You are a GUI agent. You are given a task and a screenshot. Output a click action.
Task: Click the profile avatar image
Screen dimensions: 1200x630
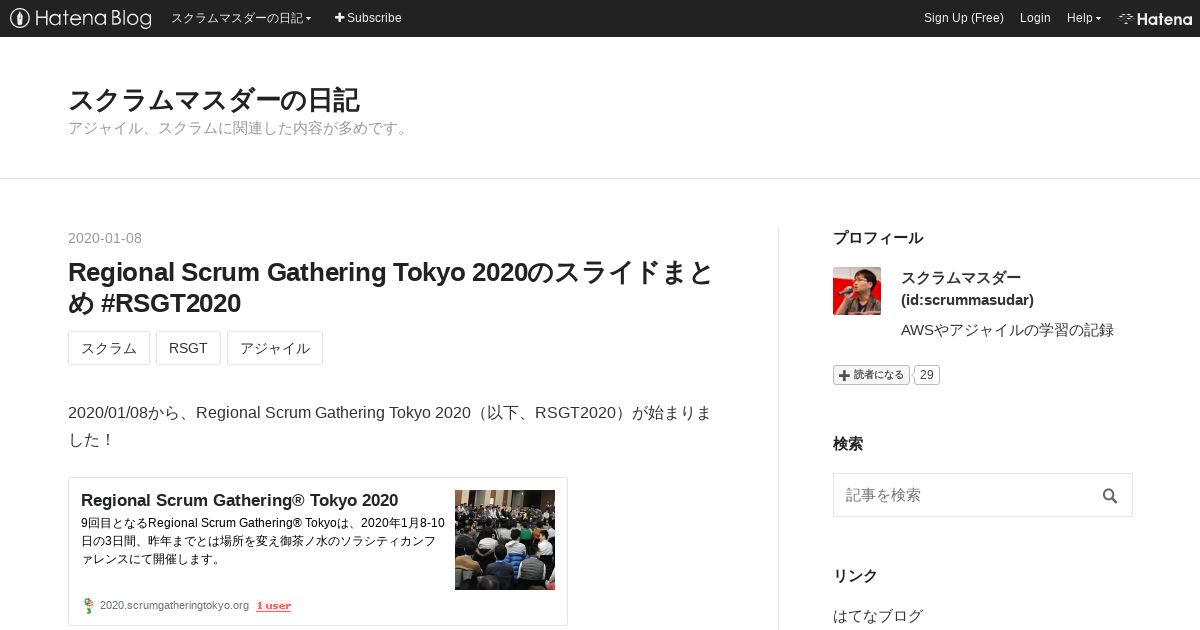tap(857, 291)
